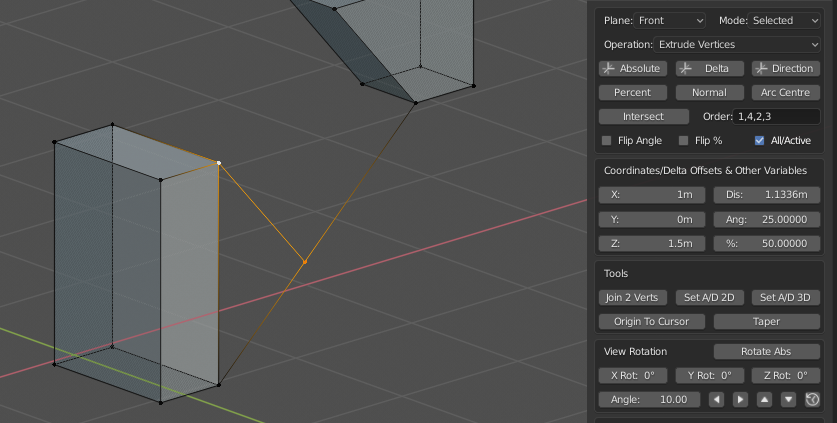The image size is (837, 423).
Task: Click the rotate view left arrow icon
Action: [x=716, y=400]
